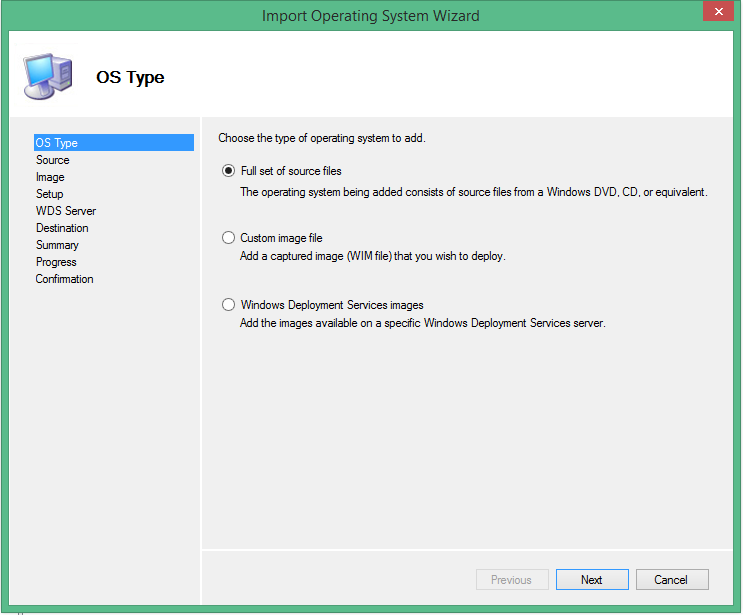Go to the Confirmation step
This screenshot has width=743, height=615.
65,279
